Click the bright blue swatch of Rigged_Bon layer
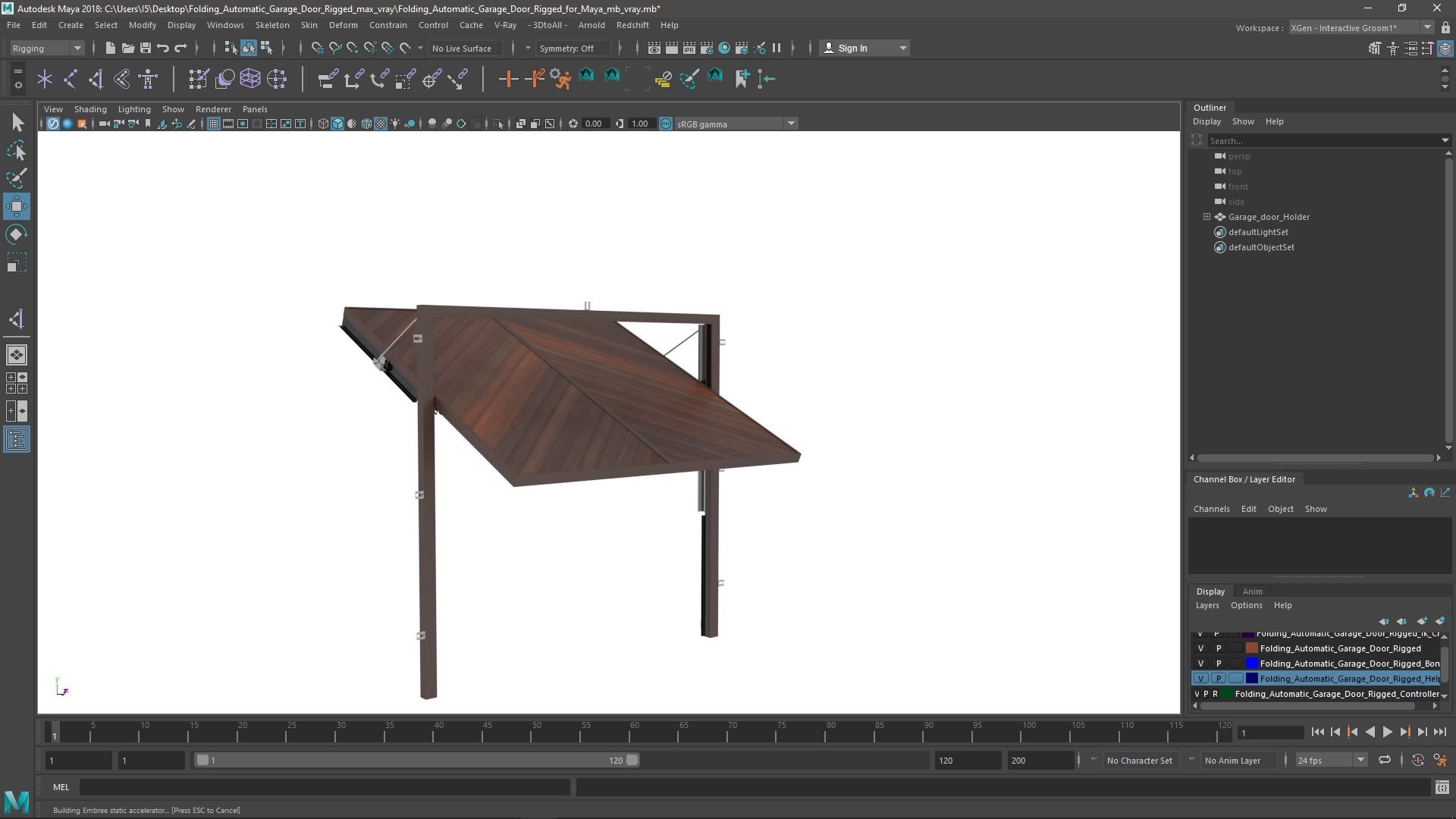Viewport: 1456px width, 819px height. click(1252, 664)
